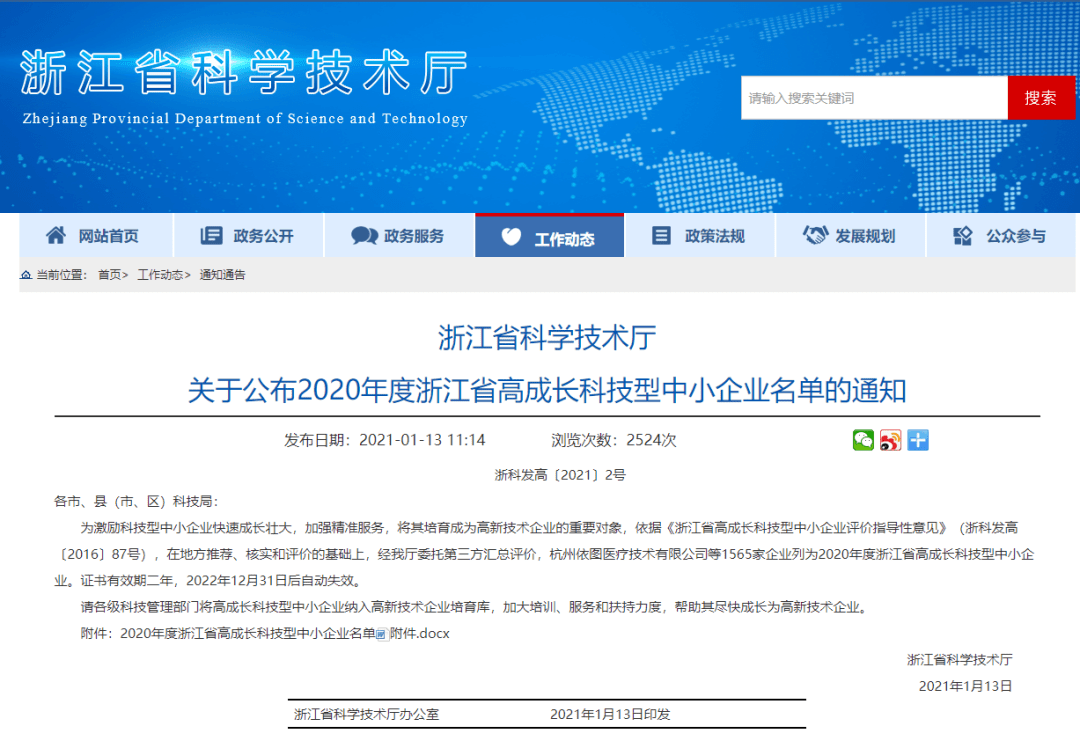
Task: Select the heart icon in 工作动态 tab
Action: pyautogui.click(x=512, y=238)
